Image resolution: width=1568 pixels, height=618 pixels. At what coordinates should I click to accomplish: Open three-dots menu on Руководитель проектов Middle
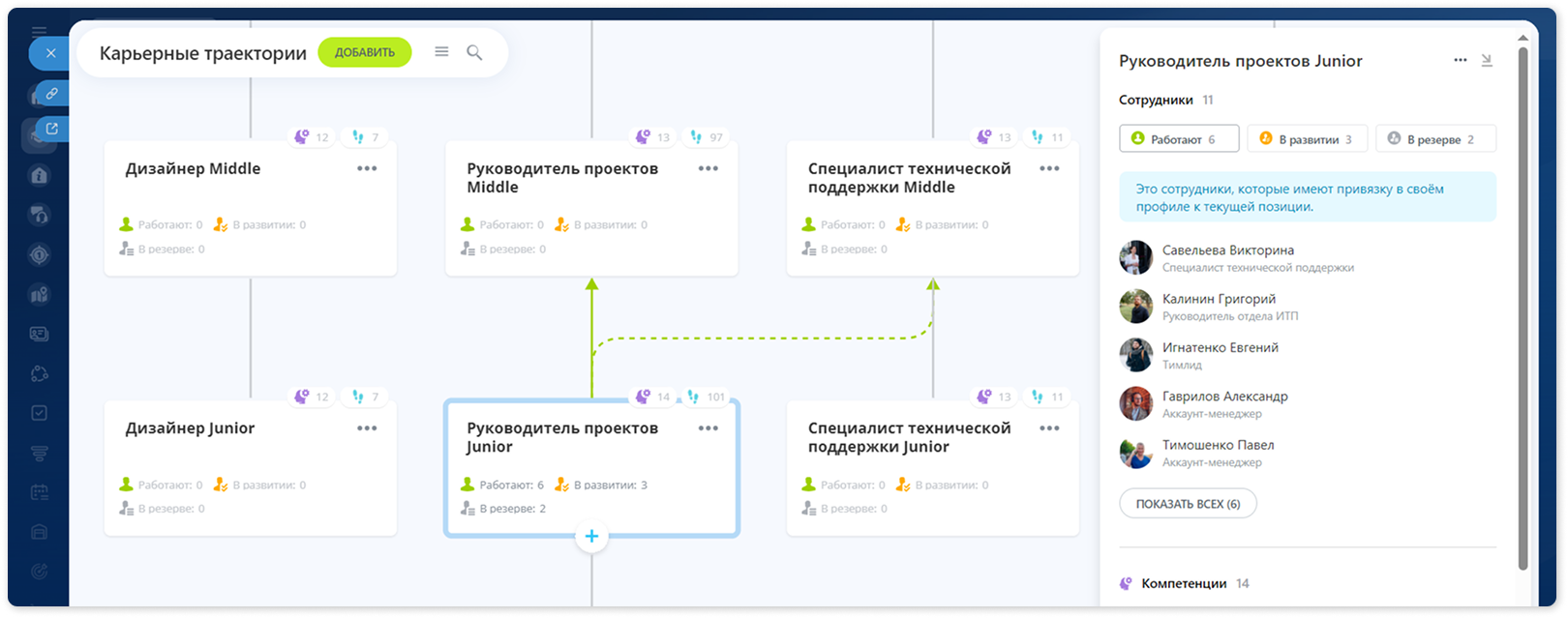(709, 168)
